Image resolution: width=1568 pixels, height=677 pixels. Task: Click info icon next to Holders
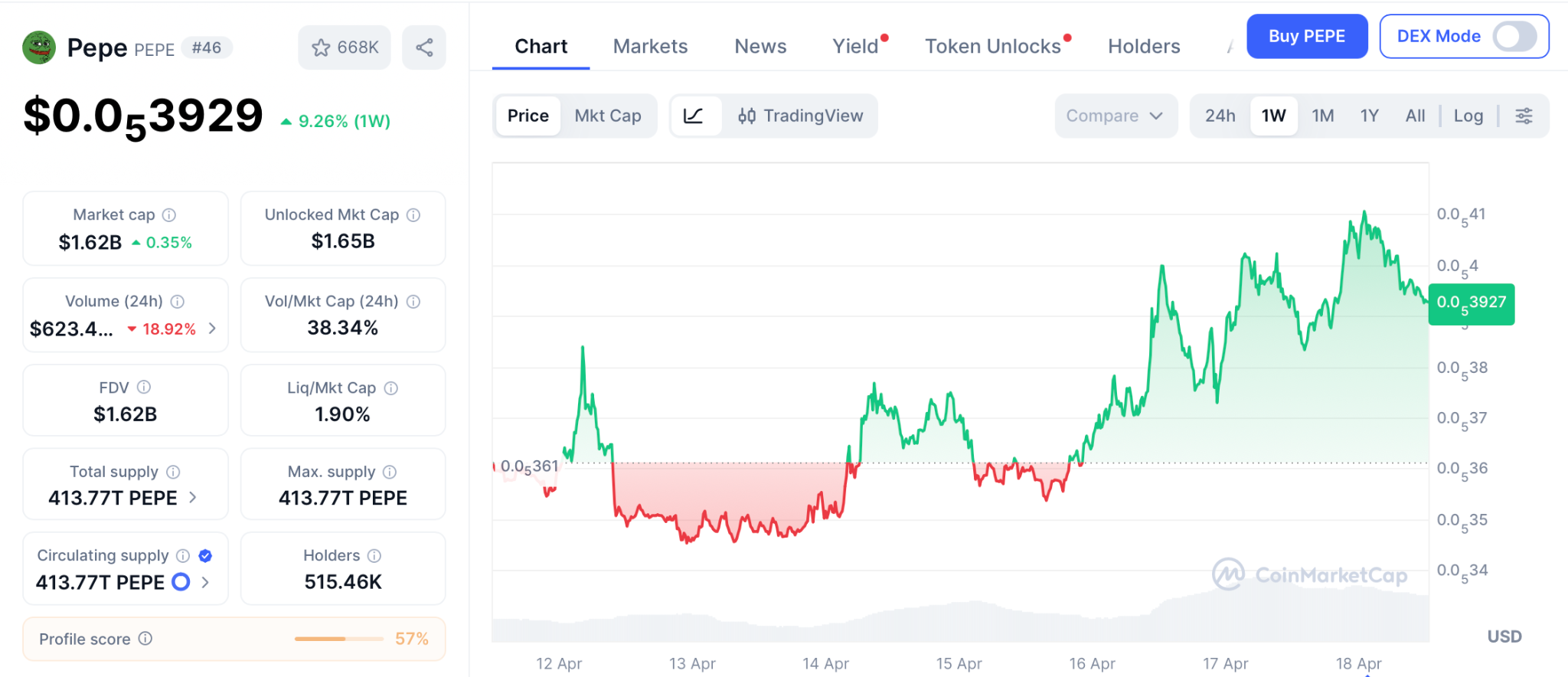coord(374,555)
